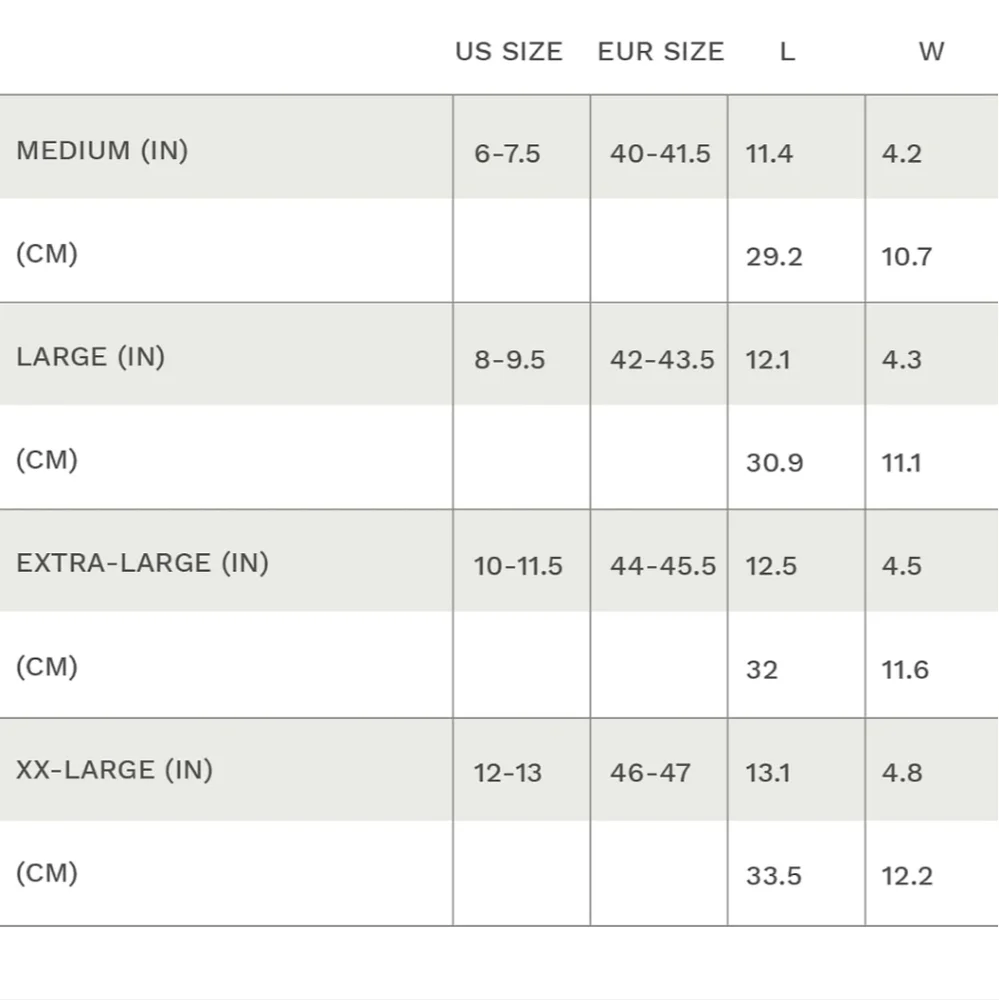Click the EUR SIZE column header

click(660, 52)
